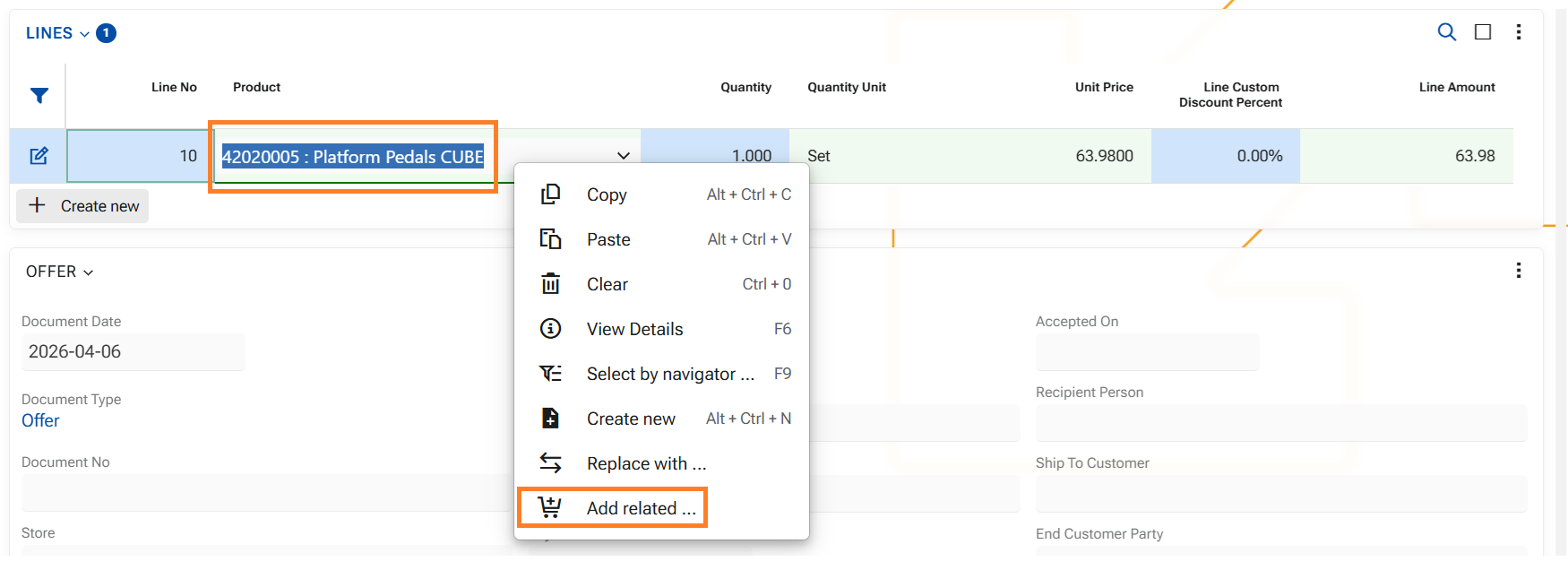Open the Offer document type link
1568x570 pixels.
point(40,420)
